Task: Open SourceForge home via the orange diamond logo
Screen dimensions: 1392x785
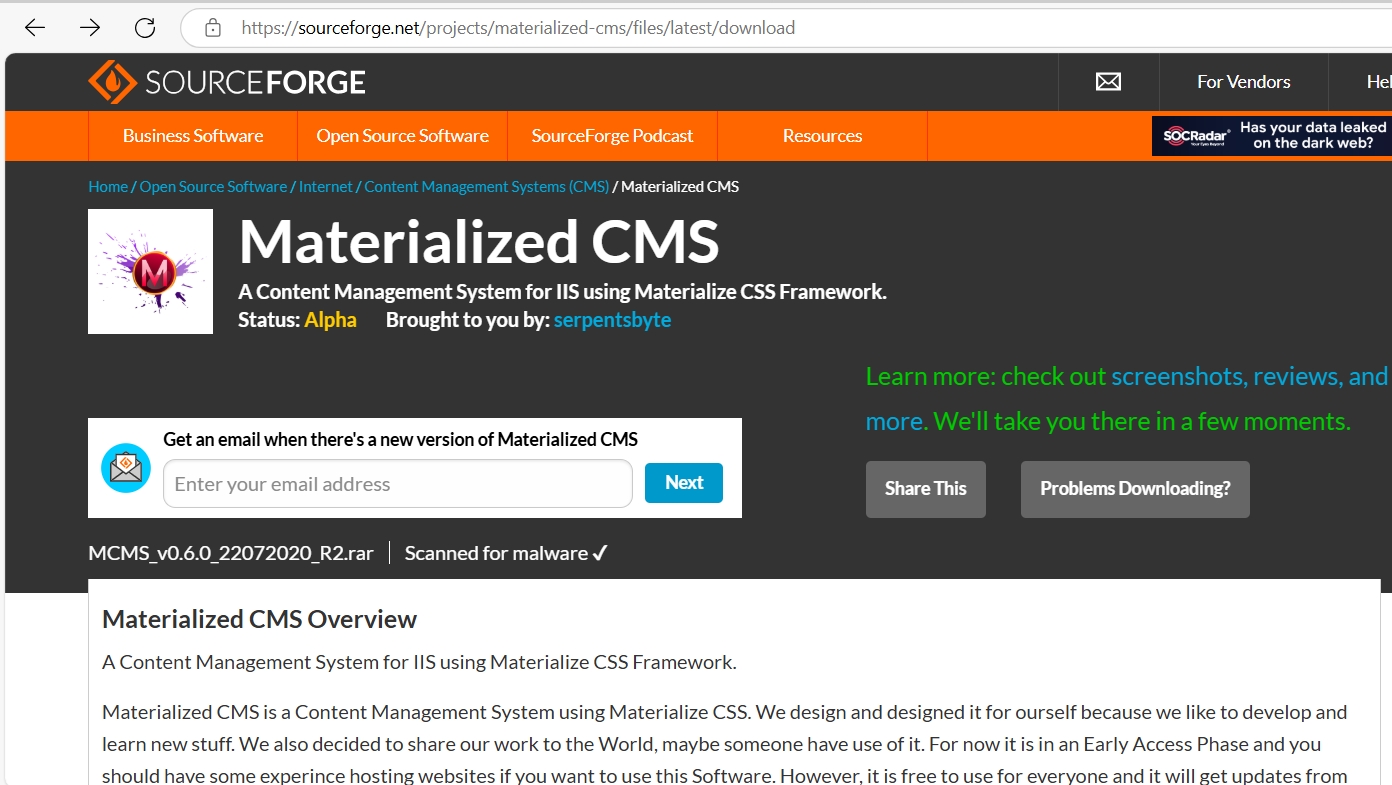Action: pyautogui.click(x=112, y=82)
